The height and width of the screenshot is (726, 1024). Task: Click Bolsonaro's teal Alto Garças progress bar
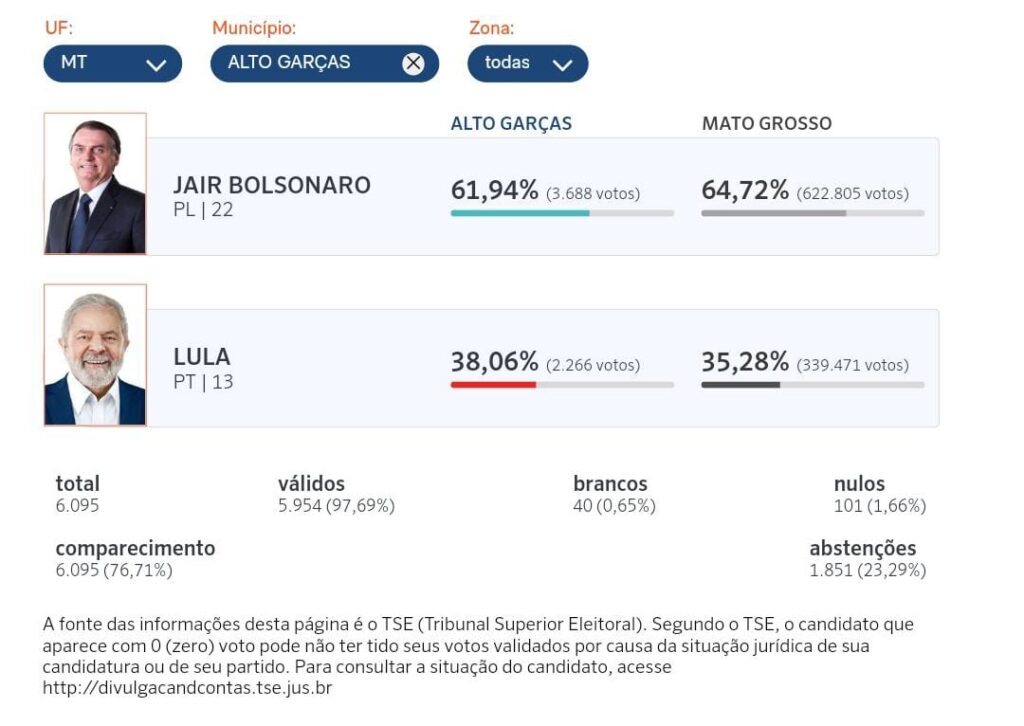pyautogui.click(x=562, y=213)
